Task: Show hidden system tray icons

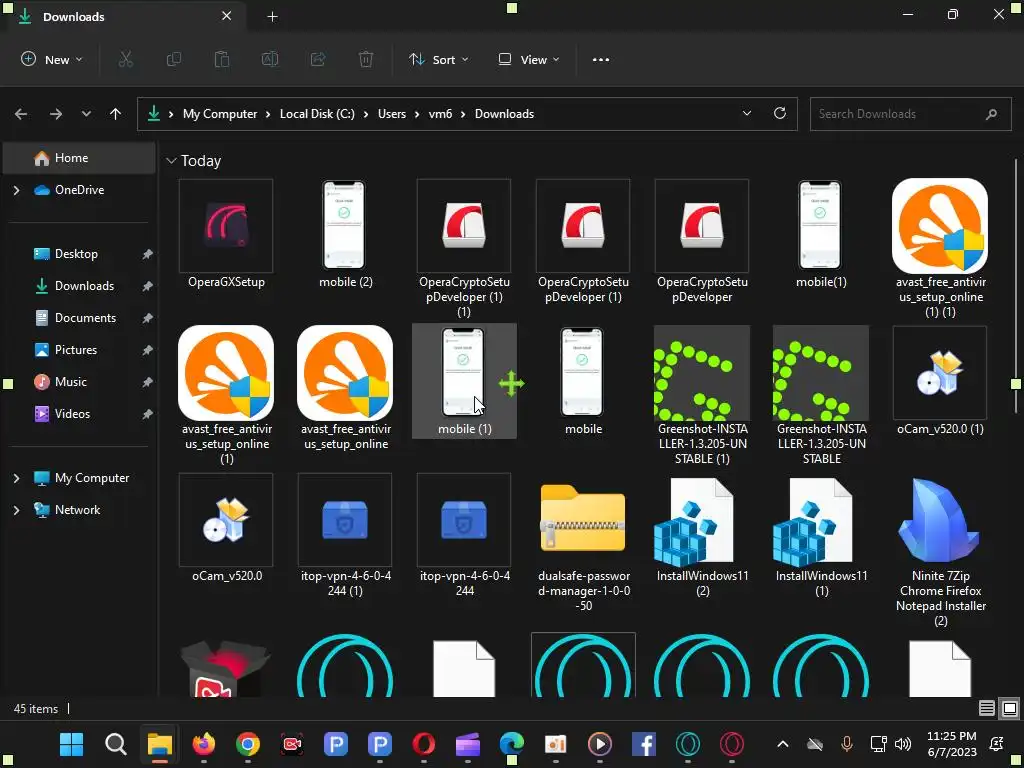Action: tap(782, 744)
